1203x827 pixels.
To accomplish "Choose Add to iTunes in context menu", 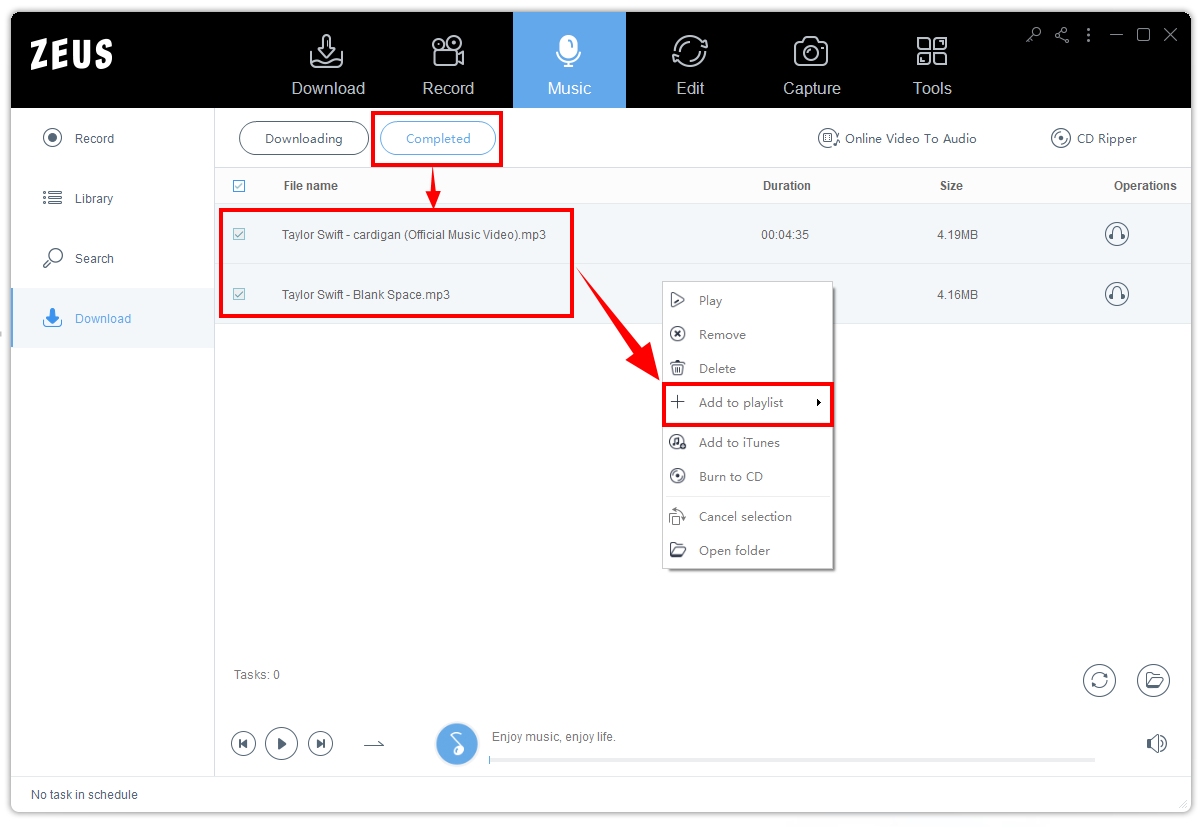I will point(747,442).
